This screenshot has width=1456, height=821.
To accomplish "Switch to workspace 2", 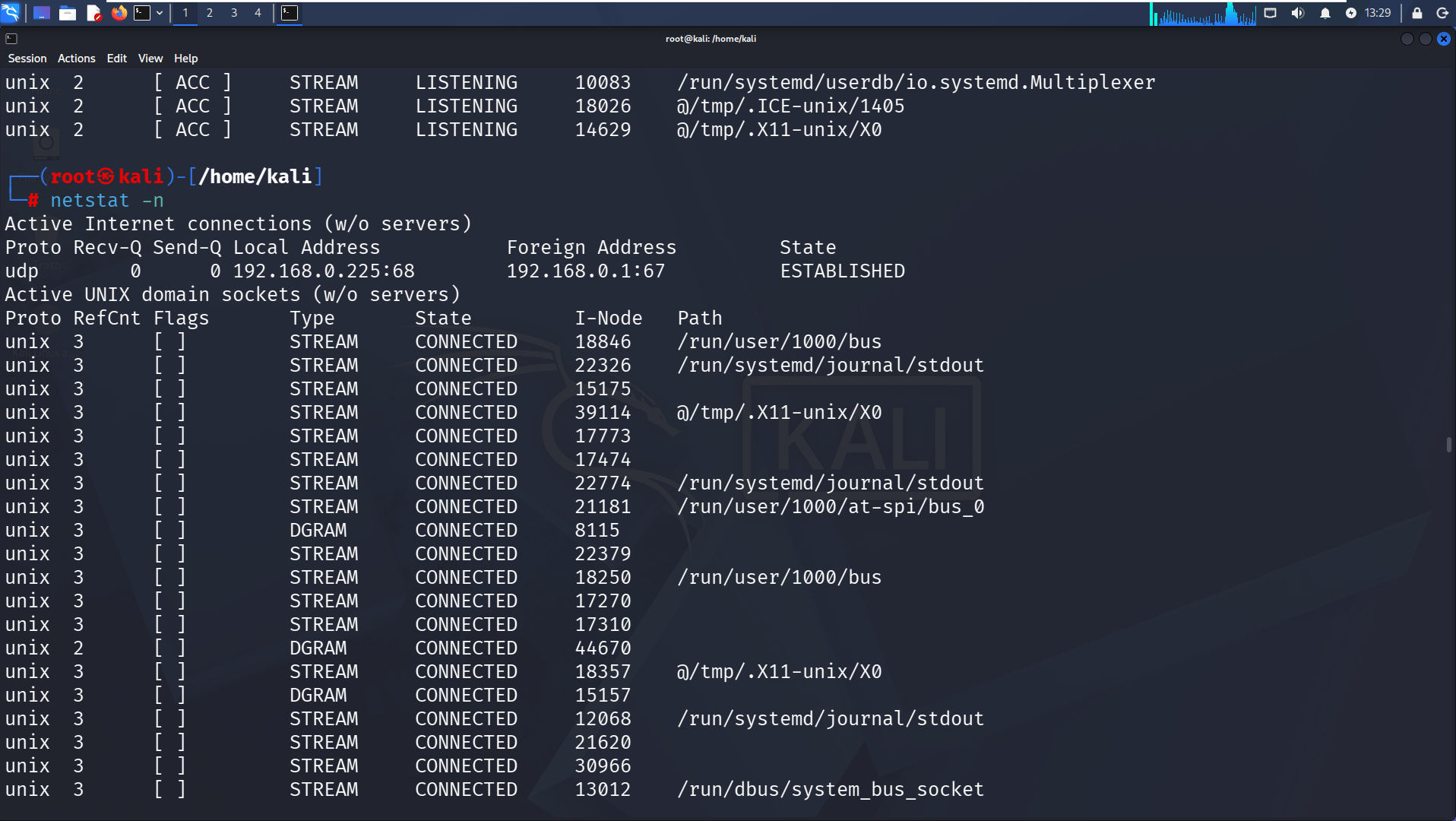I will pyautogui.click(x=210, y=13).
